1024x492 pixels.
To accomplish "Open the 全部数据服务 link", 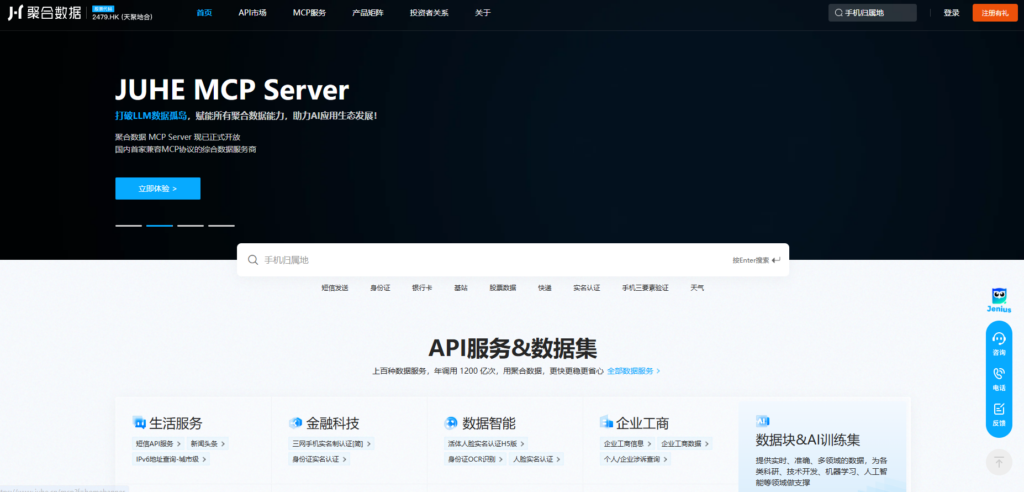I will (x=633, y=371).
